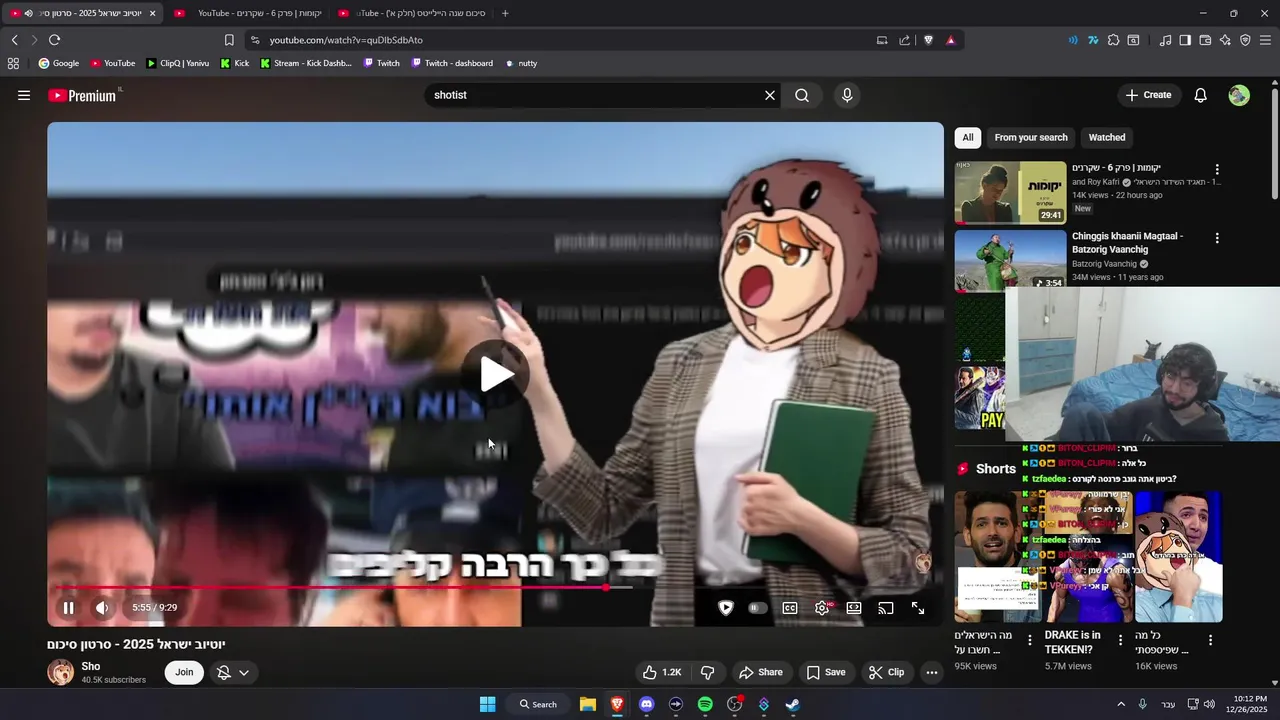
Task: Open the YouTube guide hamburger menu
Action: 24,95
